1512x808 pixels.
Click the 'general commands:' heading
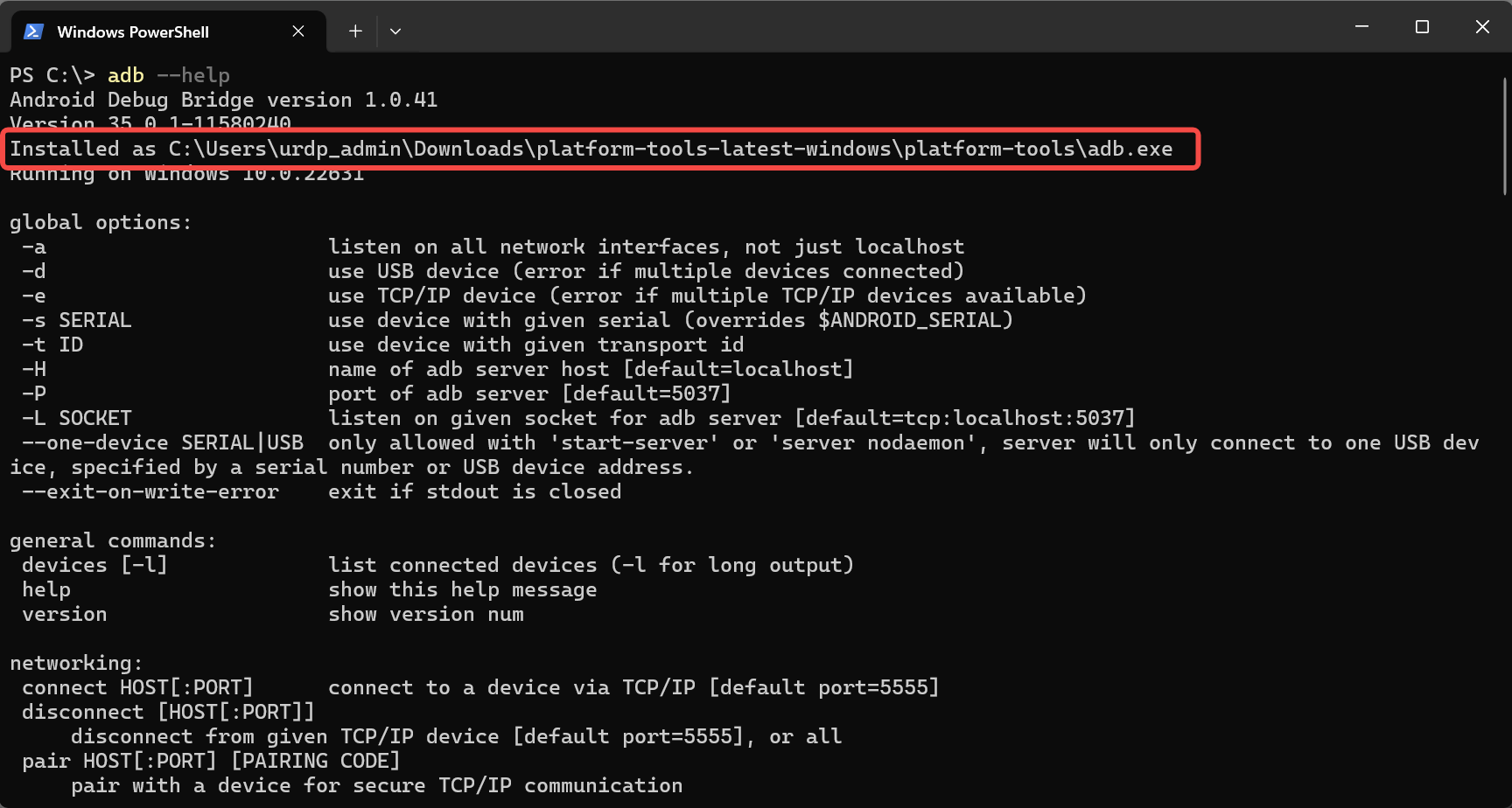(113, 540)
